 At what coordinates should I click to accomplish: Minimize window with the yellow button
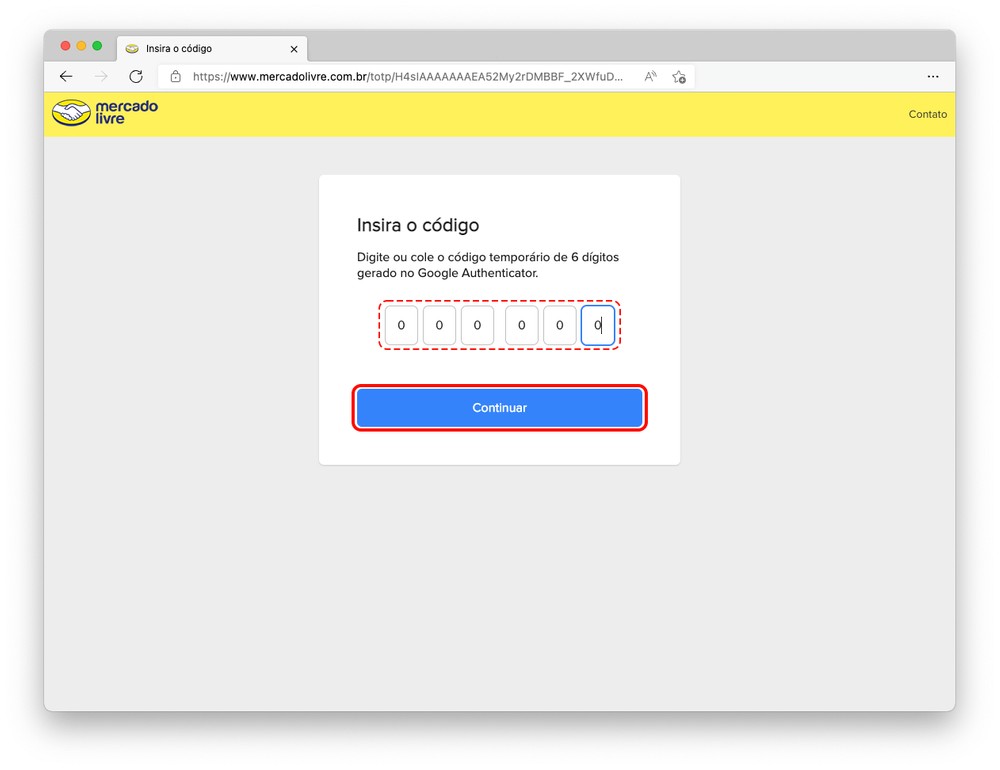(81, 46)
